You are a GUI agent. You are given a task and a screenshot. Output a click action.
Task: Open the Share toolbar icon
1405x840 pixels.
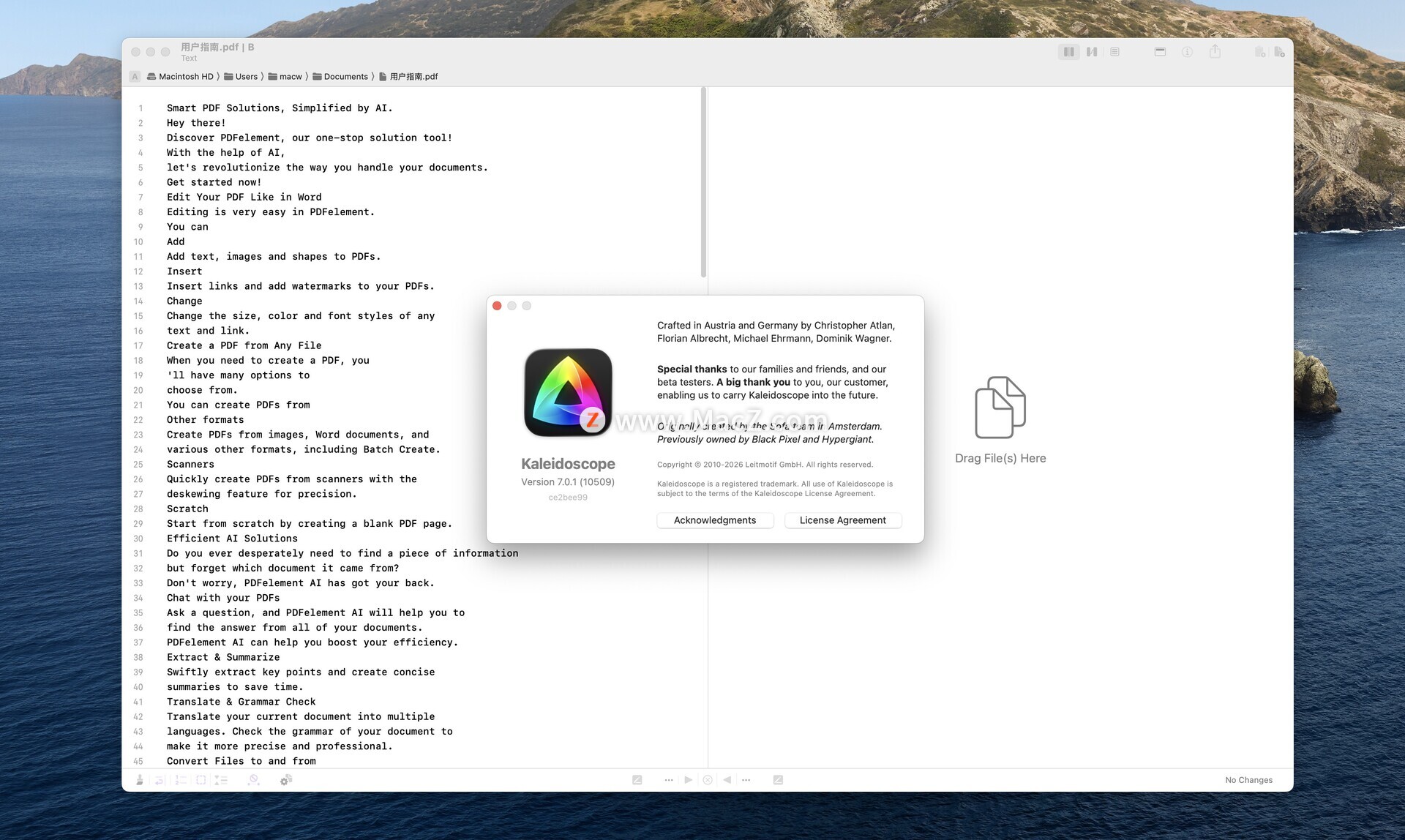coord(1215,51)
